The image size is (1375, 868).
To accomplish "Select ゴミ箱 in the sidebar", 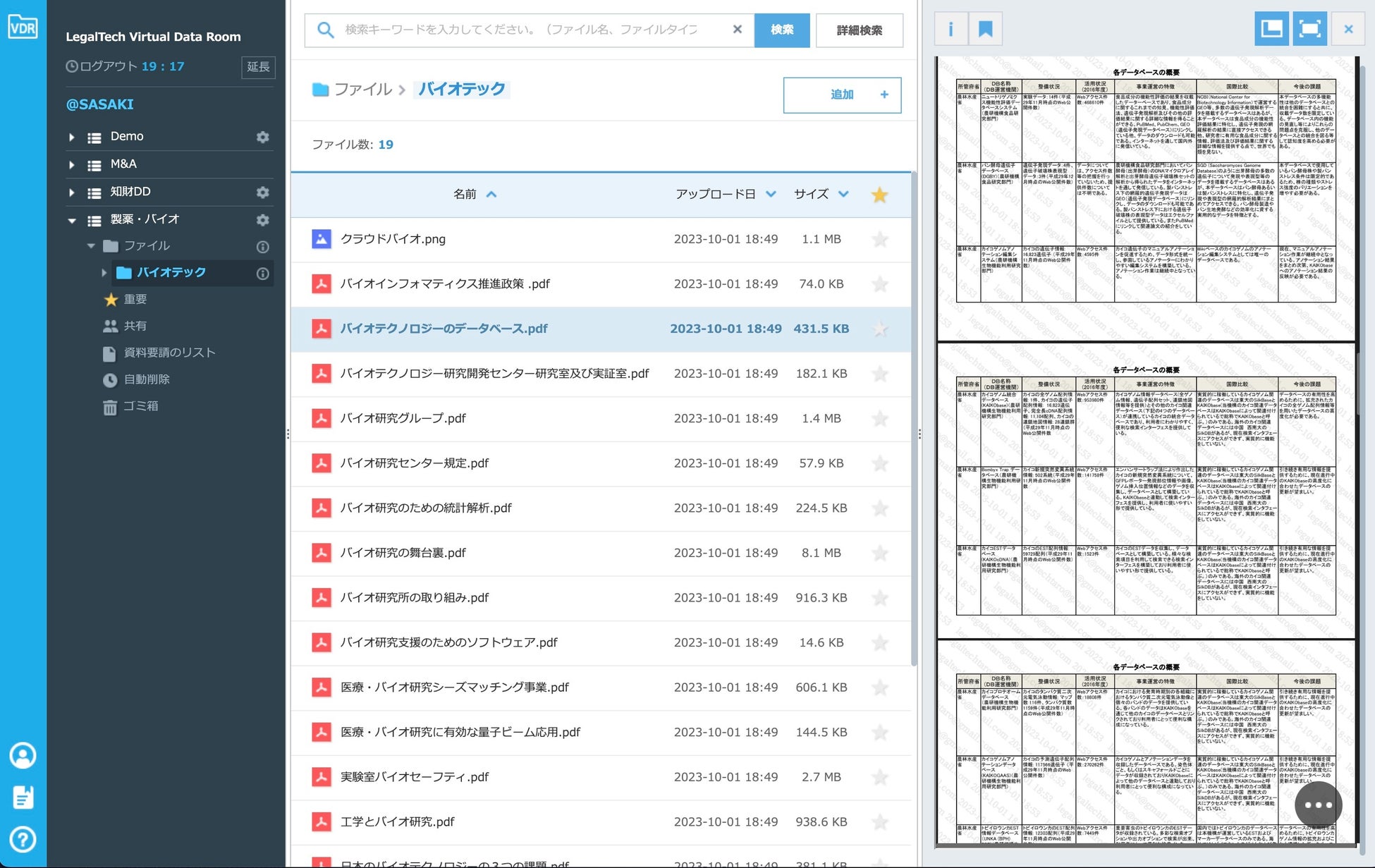I will [140, 406].
